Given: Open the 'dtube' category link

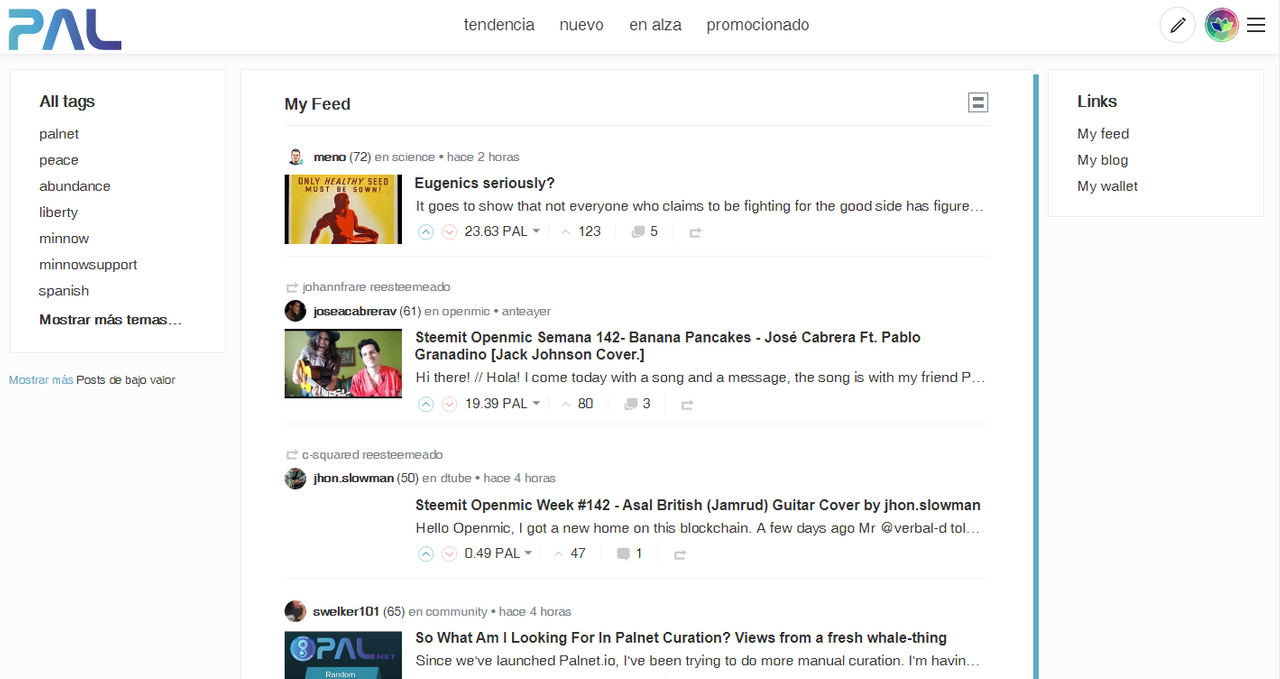Looking at the screenshot, I should click(454, 478).
